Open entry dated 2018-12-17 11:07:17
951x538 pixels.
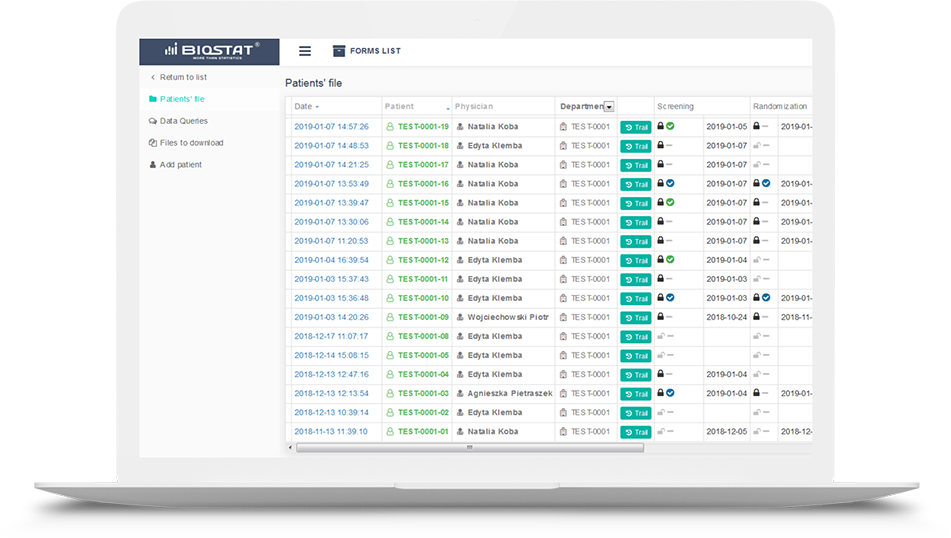pos(331,336)
